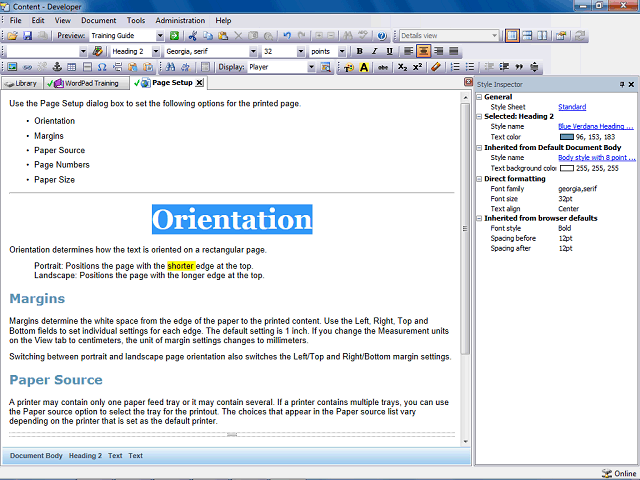Toggle strikethrough abc formatting
This screenshot has height=480, width=640.
(382, 67)
